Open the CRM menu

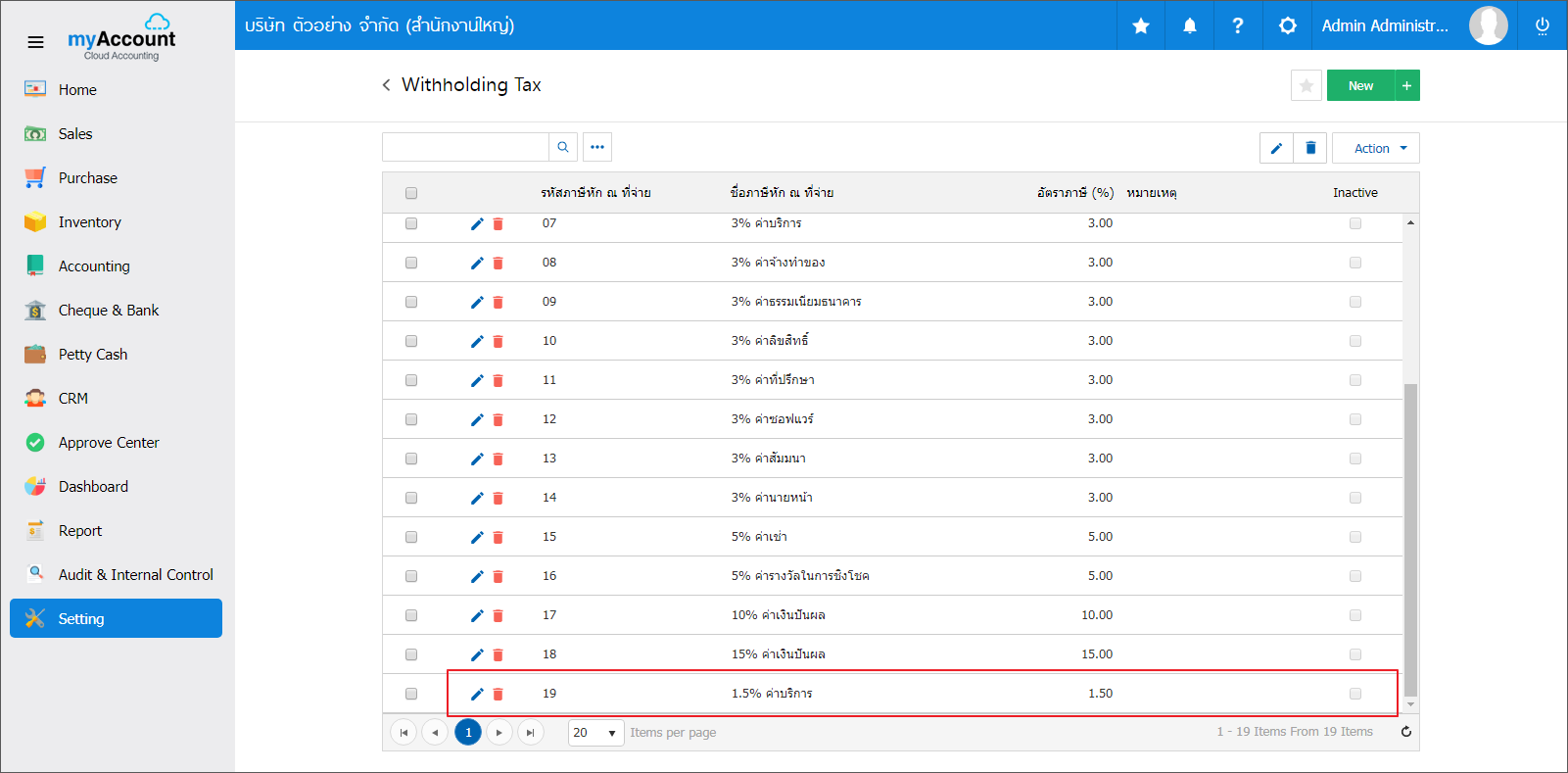click(118, 398)
